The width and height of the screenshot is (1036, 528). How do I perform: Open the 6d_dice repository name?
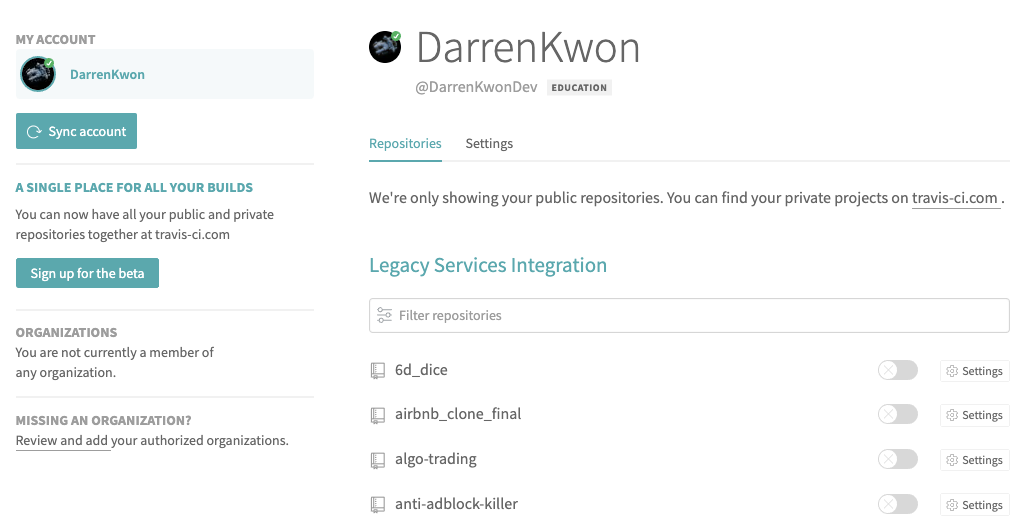421,370
